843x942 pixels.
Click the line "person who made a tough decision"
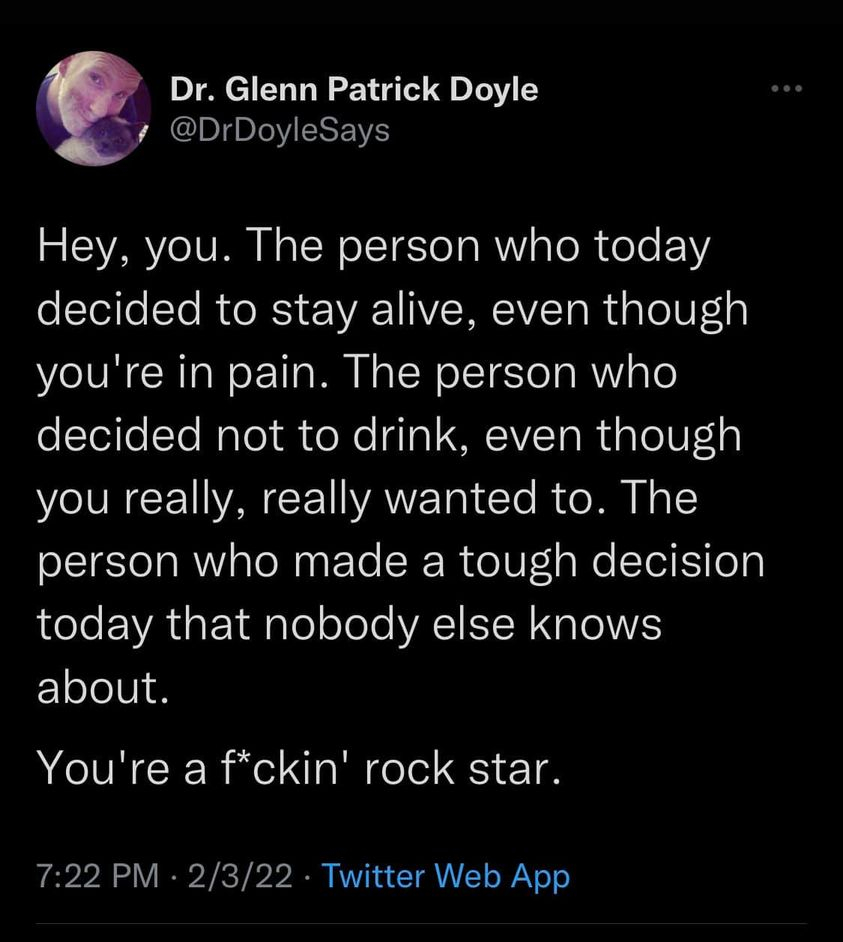[x=400, y=561]
